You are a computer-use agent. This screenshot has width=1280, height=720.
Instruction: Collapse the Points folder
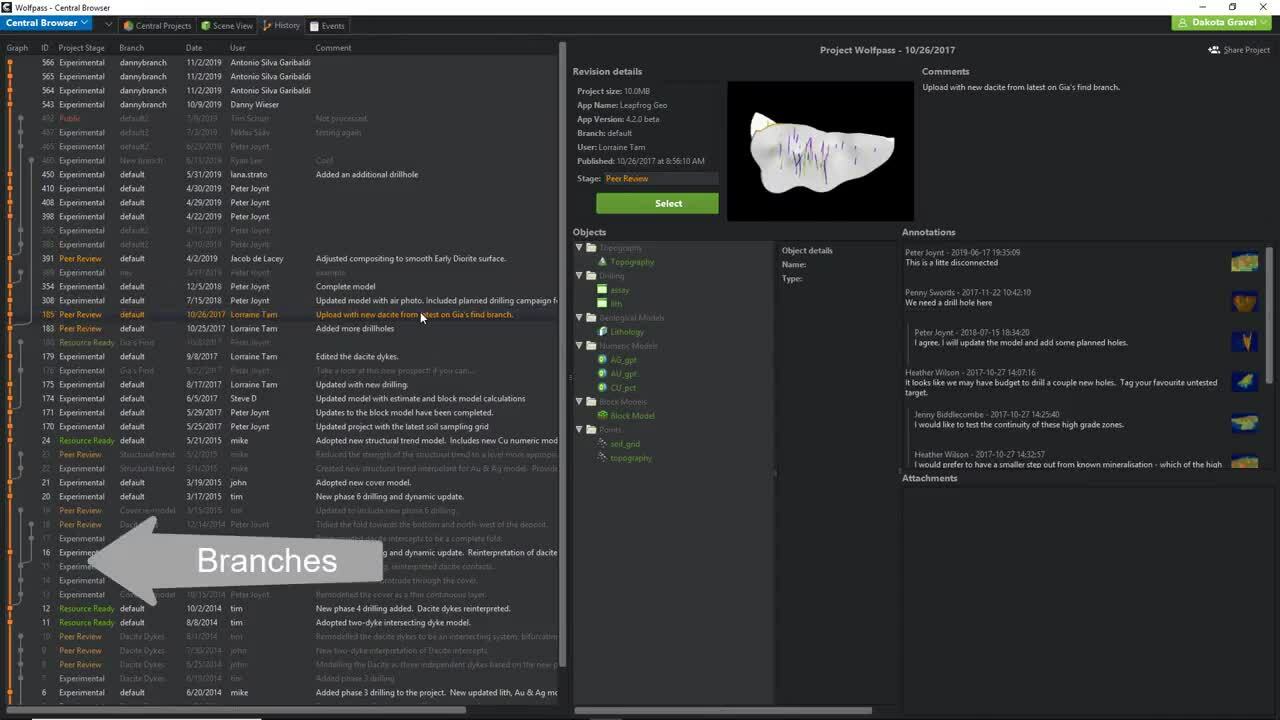[579, 430]
